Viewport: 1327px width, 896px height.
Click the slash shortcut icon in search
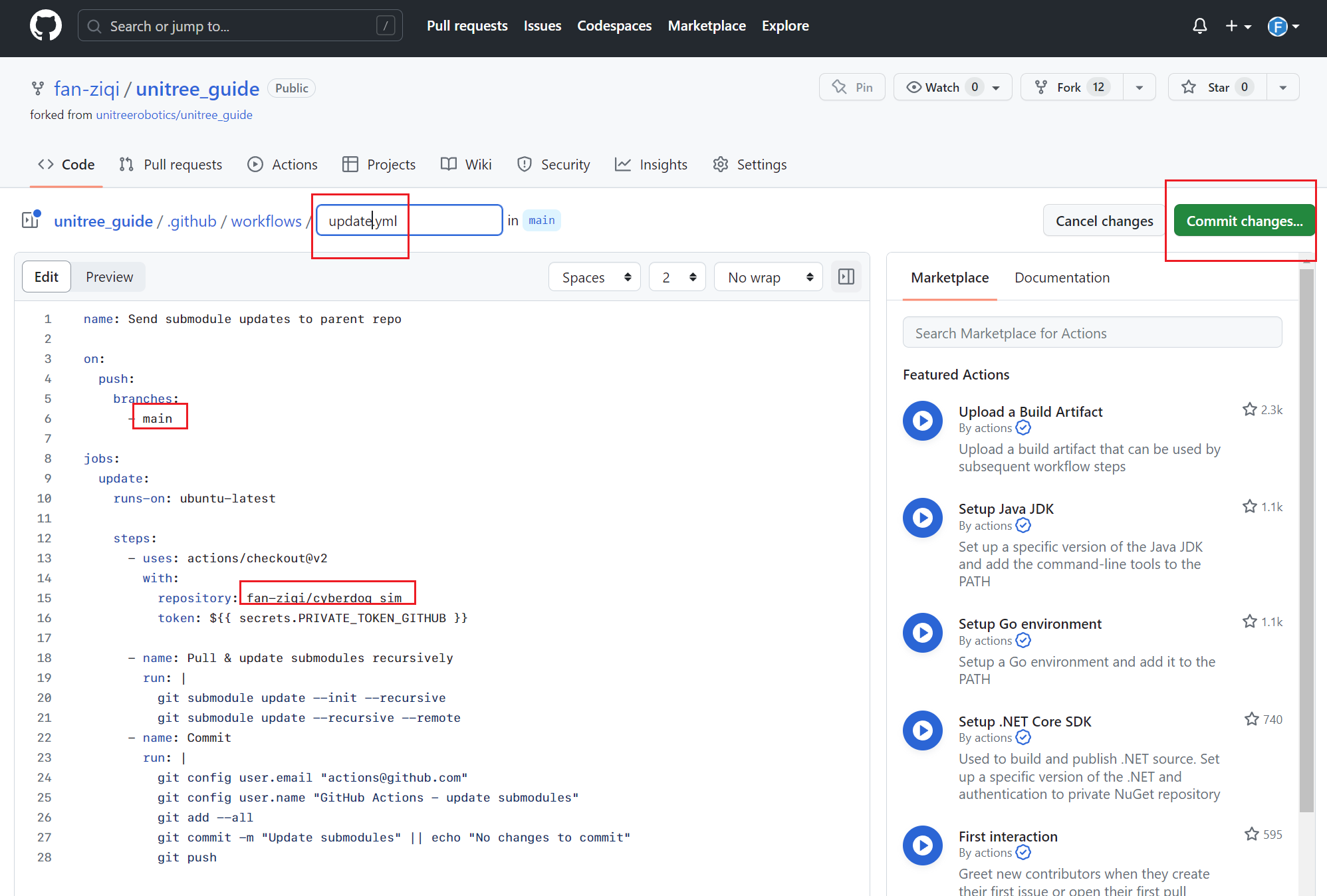[x=386, y=26]
